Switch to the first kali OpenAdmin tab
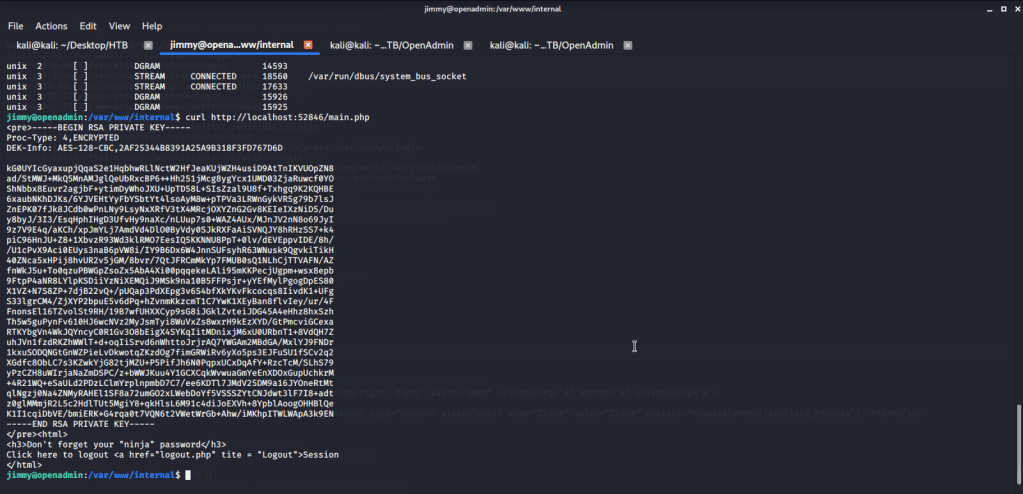1023x494 pixels. tap(392, 45)
